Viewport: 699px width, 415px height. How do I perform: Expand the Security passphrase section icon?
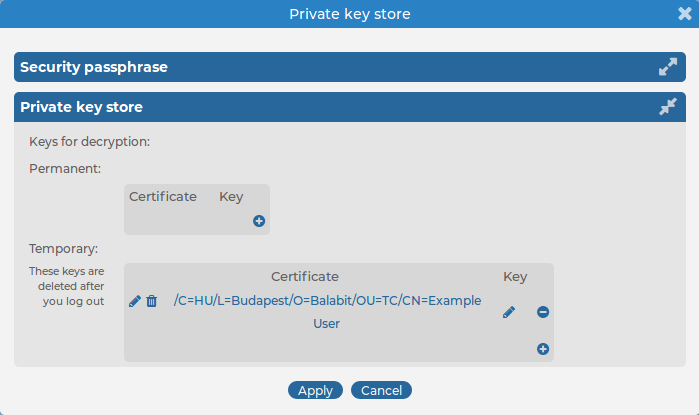point(668,67)
